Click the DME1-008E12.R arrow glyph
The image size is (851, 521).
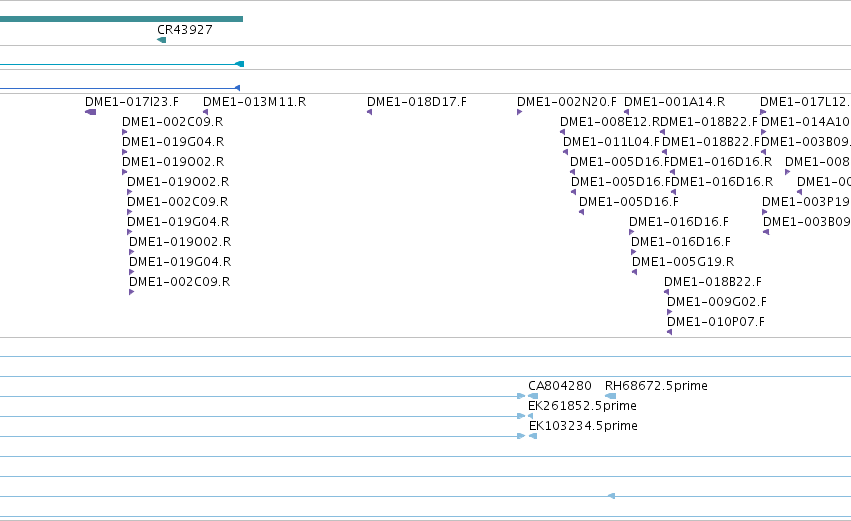pos(562,132)
